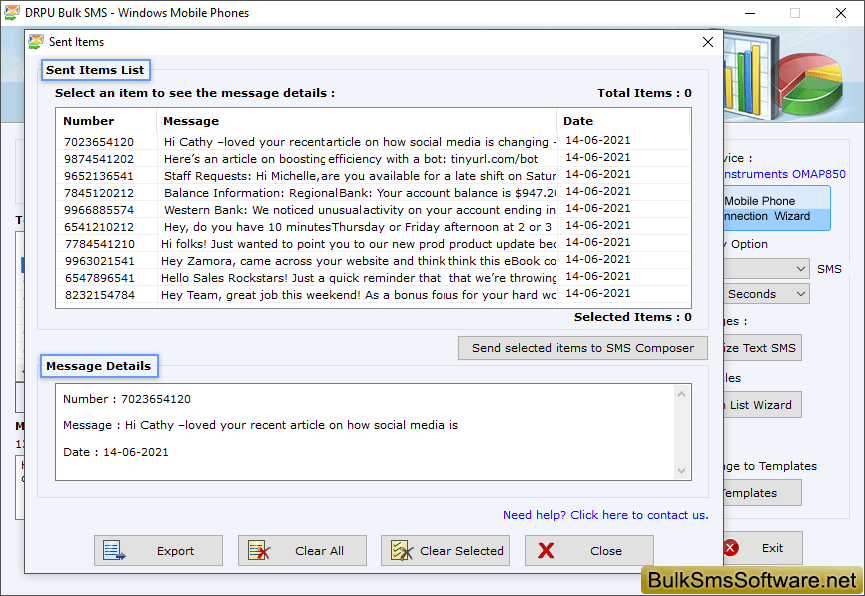Click the red X Close icon
The image size is (865, 596).
click(x=546, y=550)
